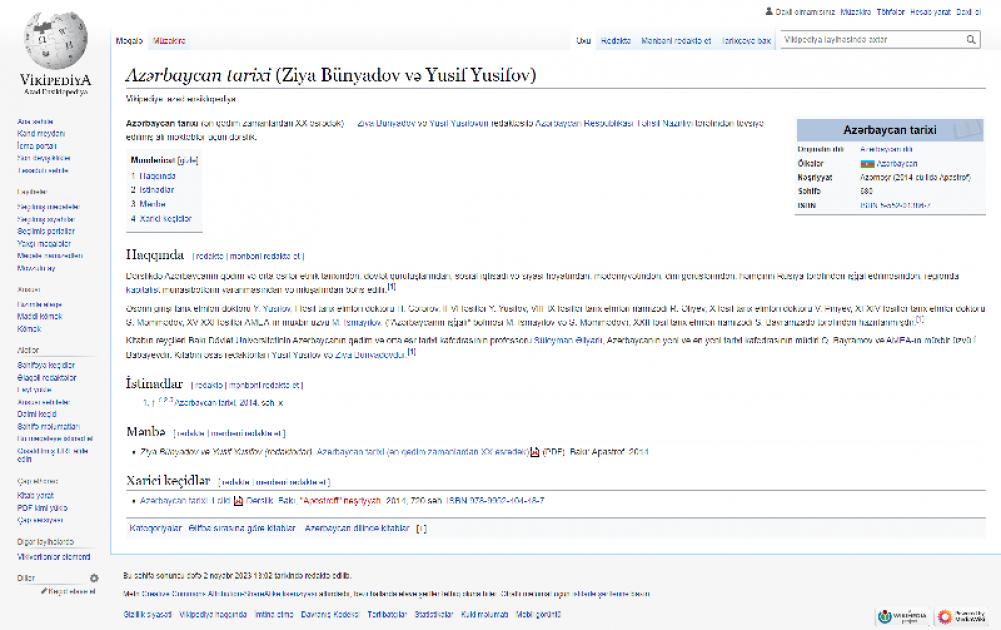Image resolution: width=1001 pixels, height=630 pixels.
Task: Open the languages settings gear icon
Action: (x=94, y=578)
